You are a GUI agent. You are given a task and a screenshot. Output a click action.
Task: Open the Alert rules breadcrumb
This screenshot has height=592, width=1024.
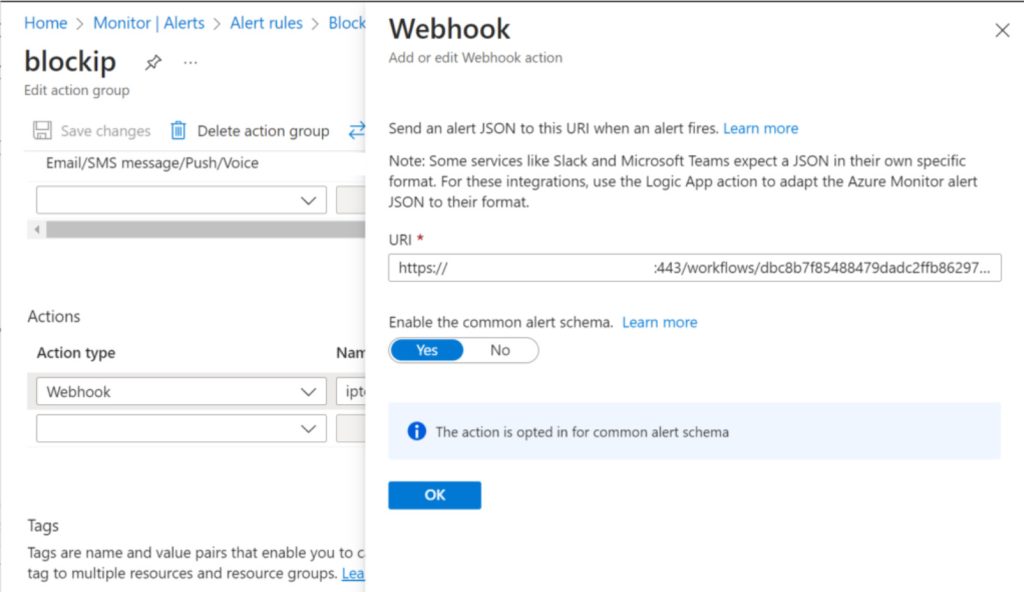pos(266,23)
